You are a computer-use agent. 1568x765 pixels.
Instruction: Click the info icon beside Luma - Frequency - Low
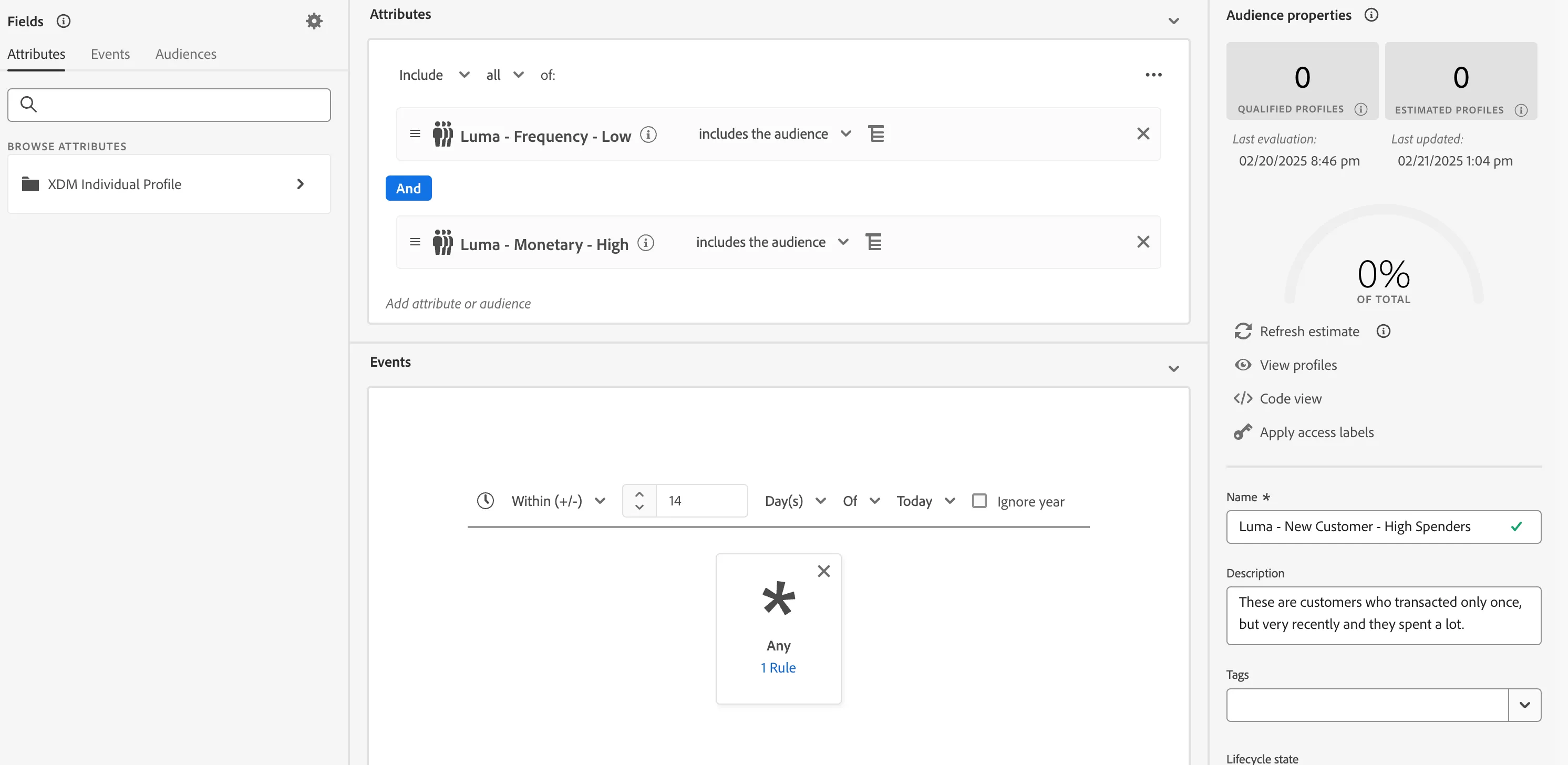[x=648, y=134]
